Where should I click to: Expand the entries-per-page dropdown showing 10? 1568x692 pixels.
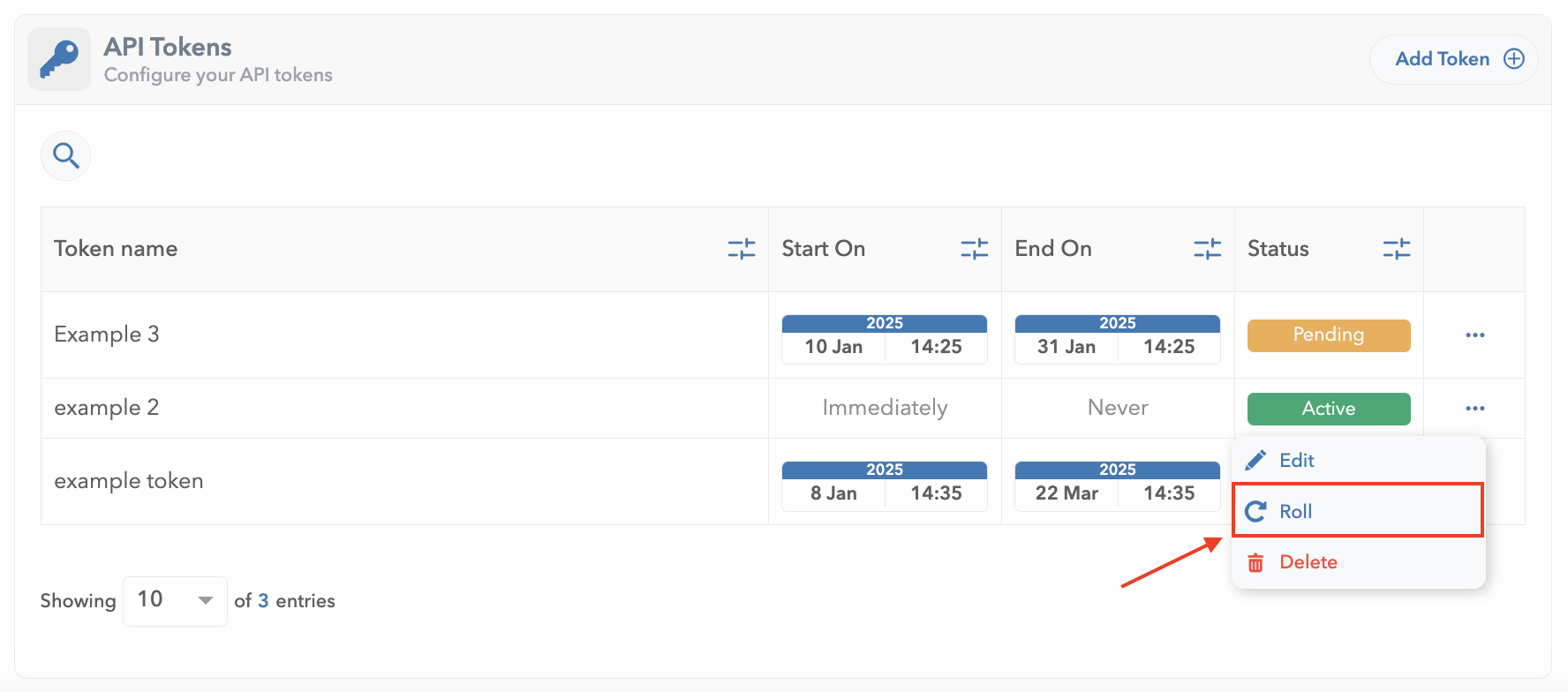pos(175,601)
